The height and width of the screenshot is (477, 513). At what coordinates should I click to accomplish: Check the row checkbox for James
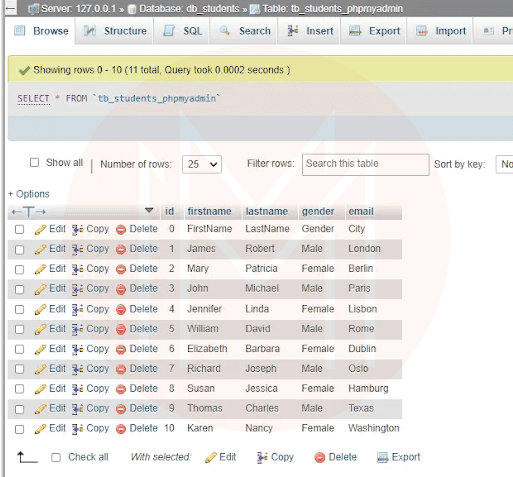click(20, 250)
